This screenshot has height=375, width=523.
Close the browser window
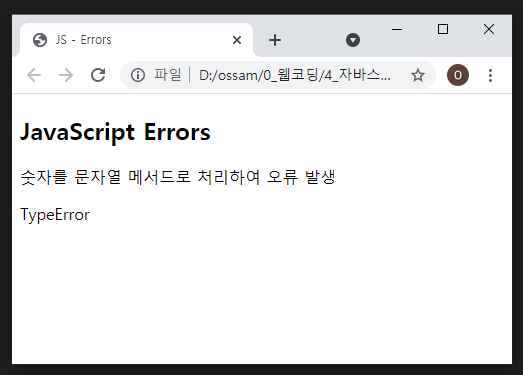(x=489, y=29)
